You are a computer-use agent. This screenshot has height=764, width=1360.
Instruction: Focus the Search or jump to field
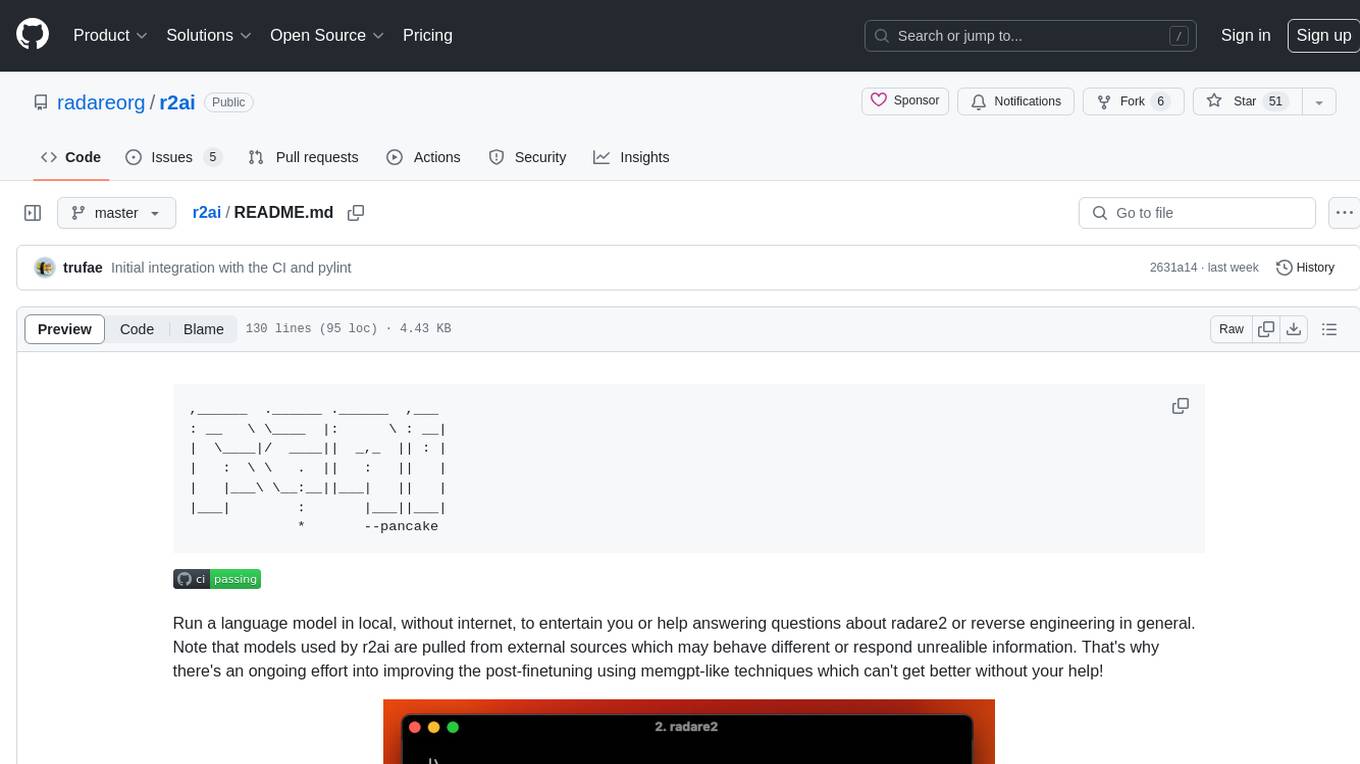point(1031,35)
